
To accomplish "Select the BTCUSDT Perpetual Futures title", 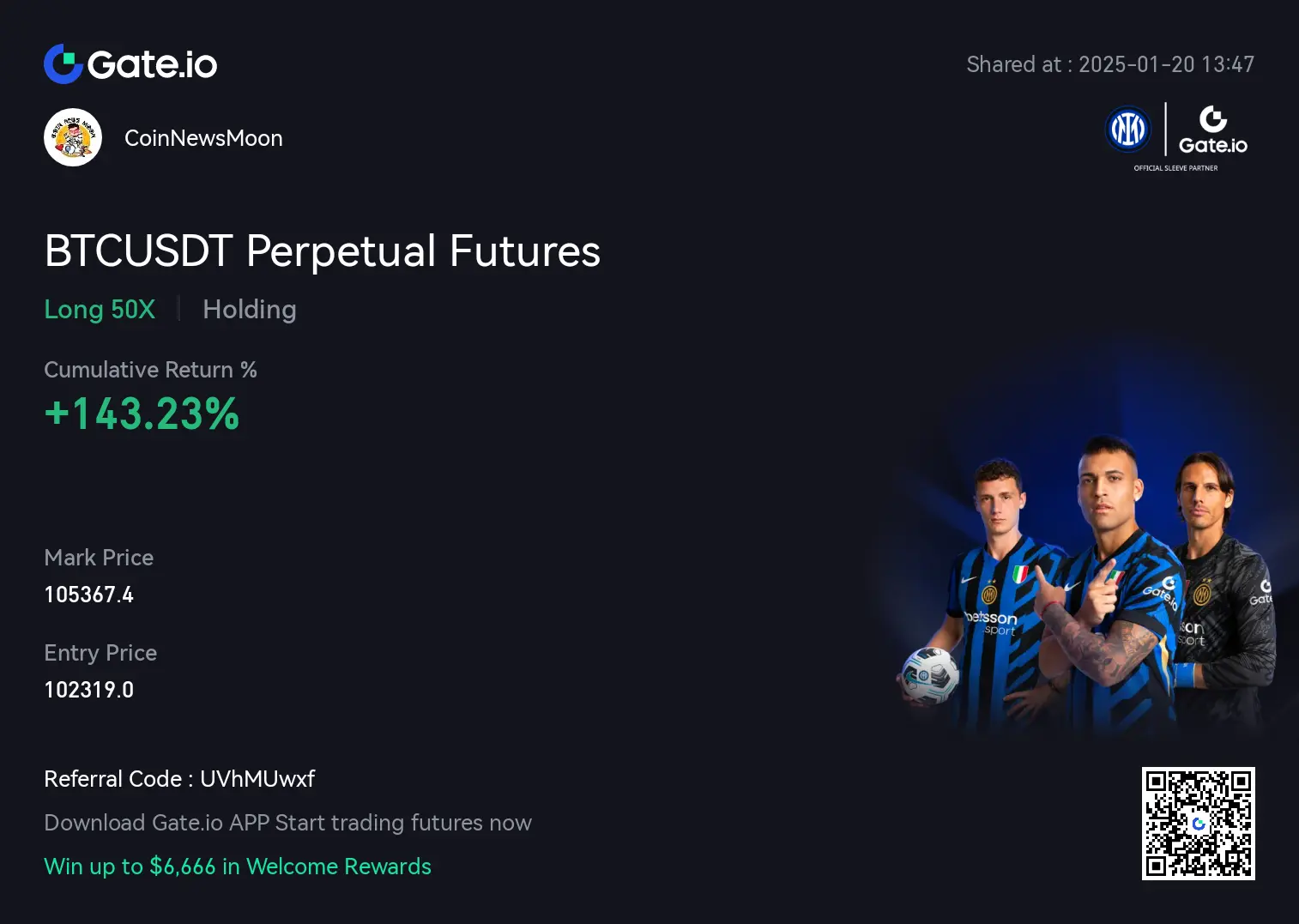I will coord(323,251).
